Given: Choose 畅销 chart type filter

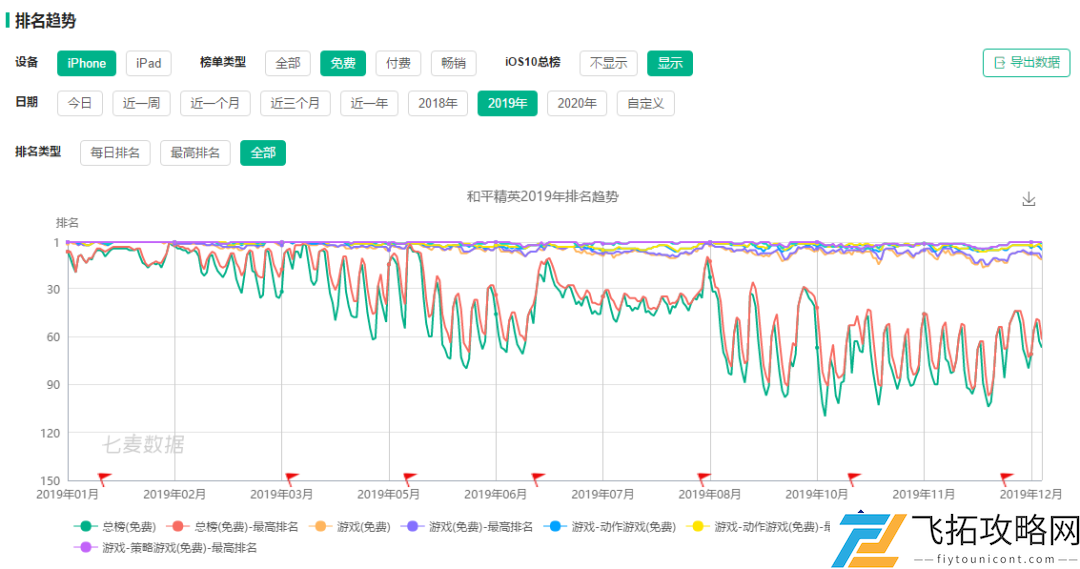Looking at the screenshot, I should tap(453, 63).
